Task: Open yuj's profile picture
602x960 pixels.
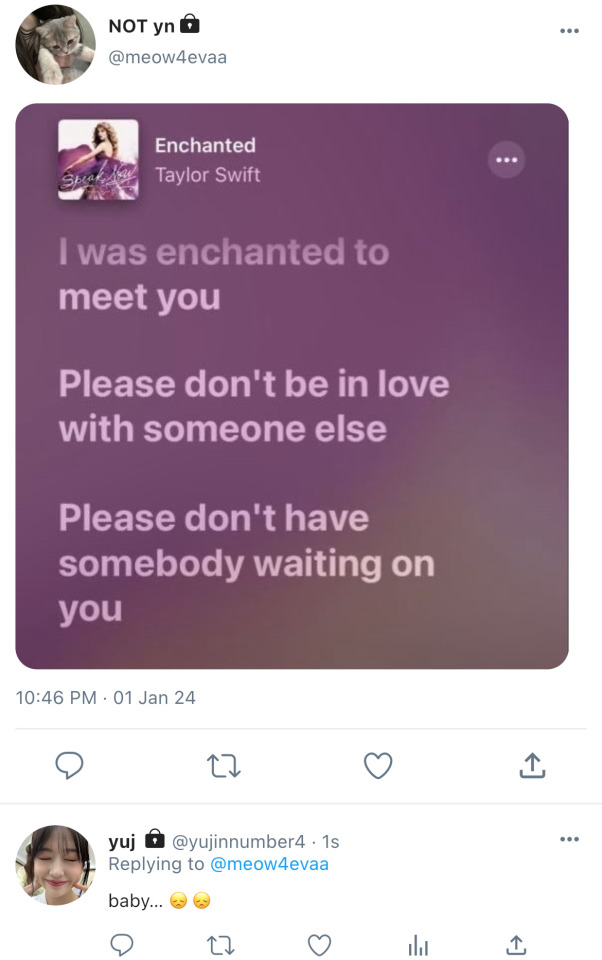Action: point(55,865)
